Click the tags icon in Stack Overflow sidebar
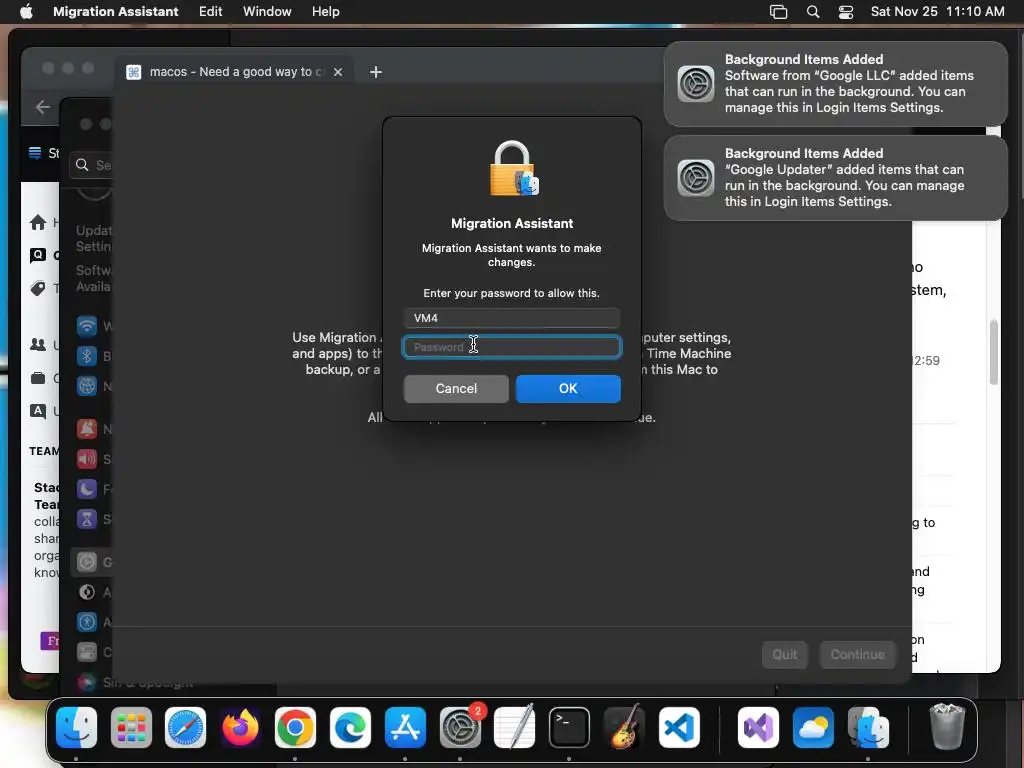1024x768 pixels. pos(38,288)
